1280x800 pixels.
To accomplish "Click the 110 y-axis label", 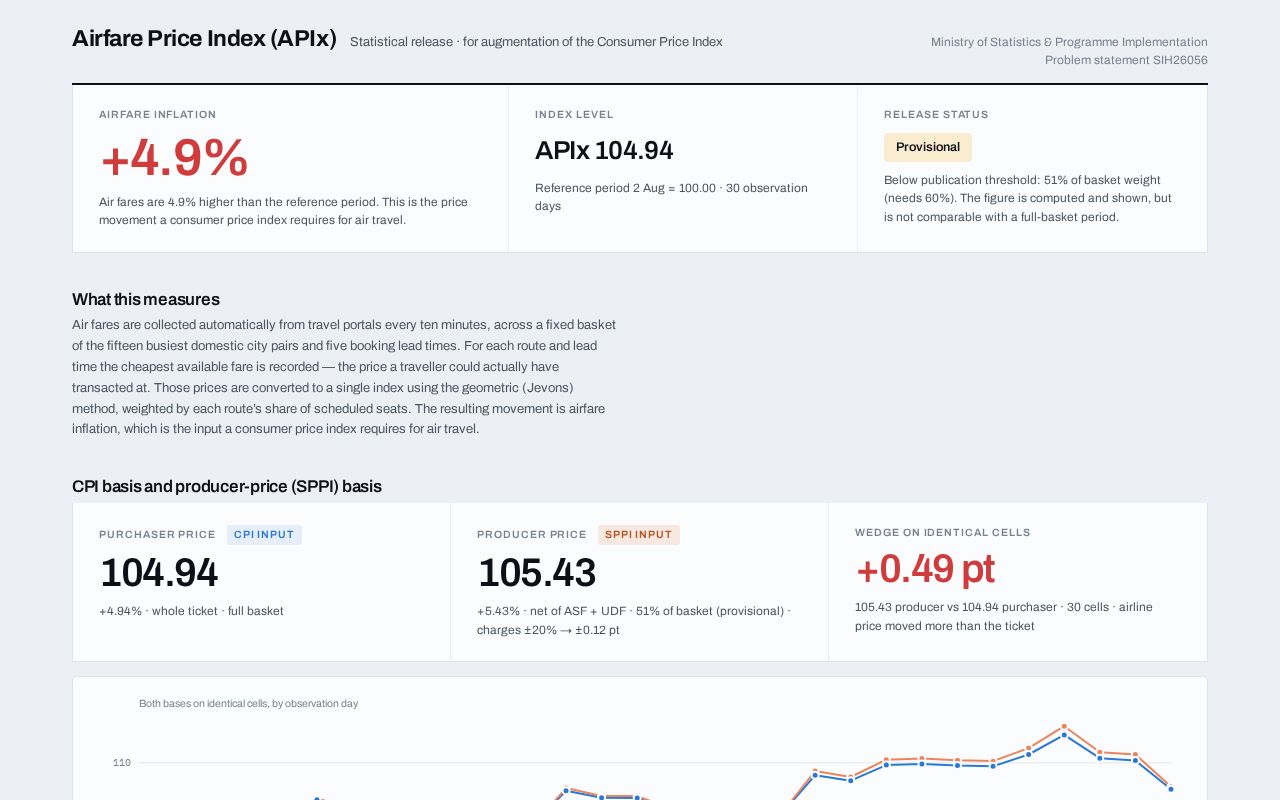I will coord(122,763).
